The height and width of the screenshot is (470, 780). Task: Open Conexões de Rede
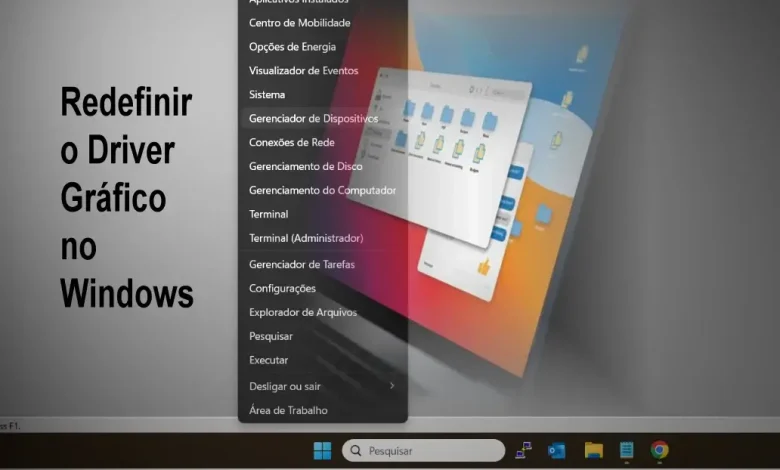coord(323,142)
